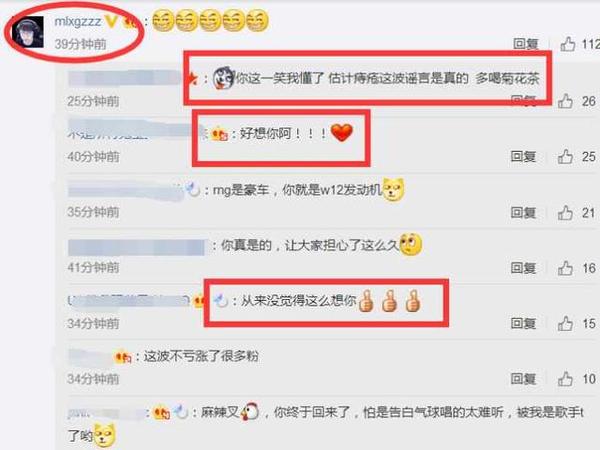The width and height of the screenshot is (600, 450).
Task: Reply to 从来没觉得这么想你 comment
Action: (x=523, y=324)
